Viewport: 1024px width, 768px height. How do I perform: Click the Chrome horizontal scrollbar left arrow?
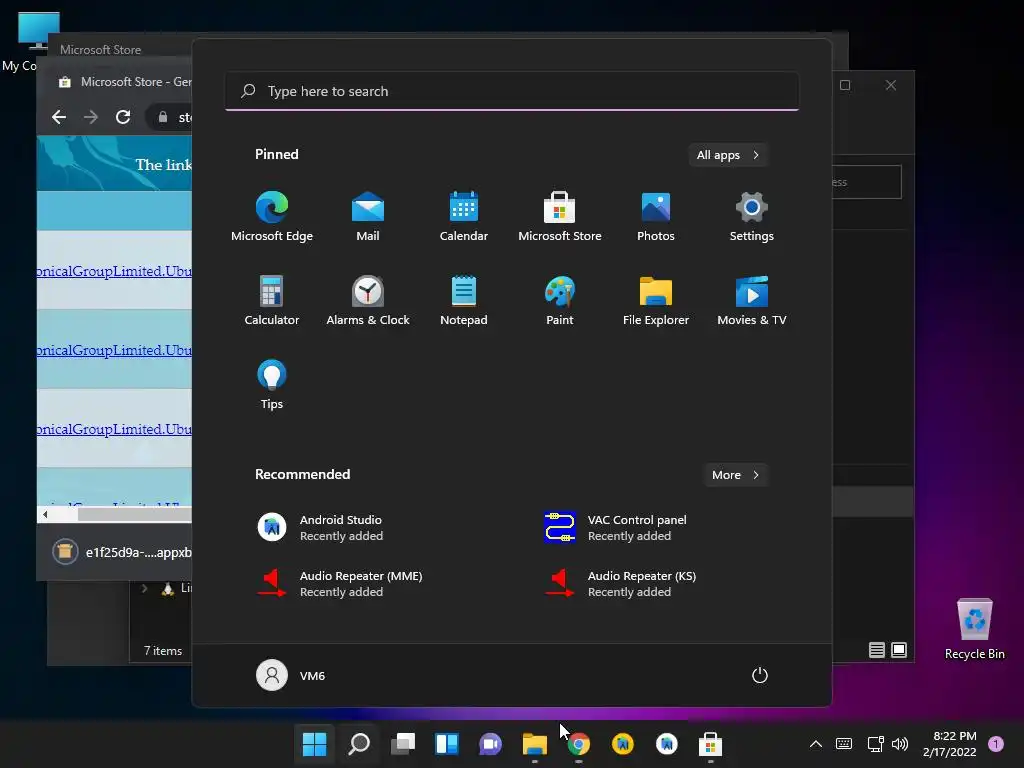[45, 515]
